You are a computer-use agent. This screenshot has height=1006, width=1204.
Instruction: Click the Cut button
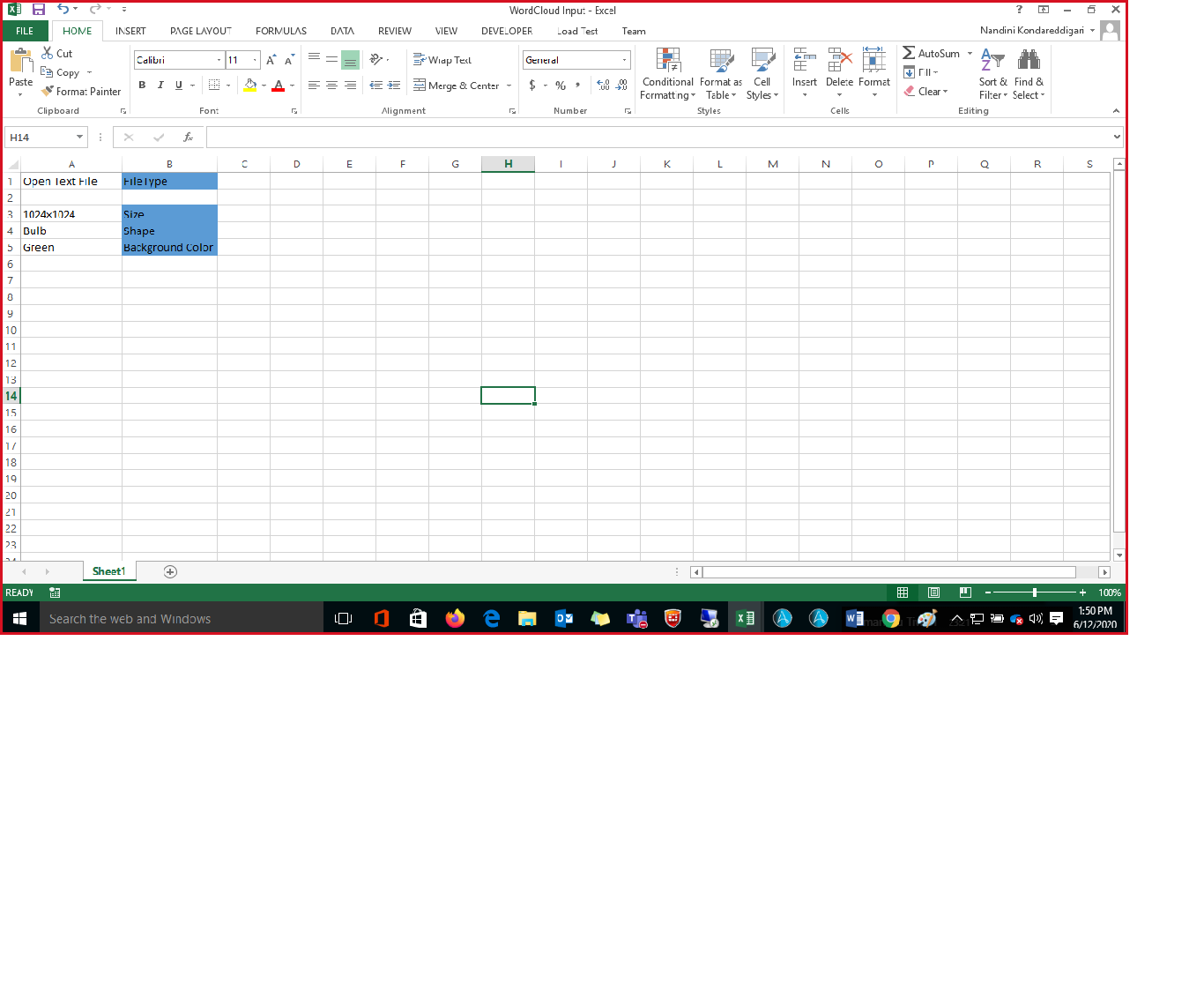57,54
